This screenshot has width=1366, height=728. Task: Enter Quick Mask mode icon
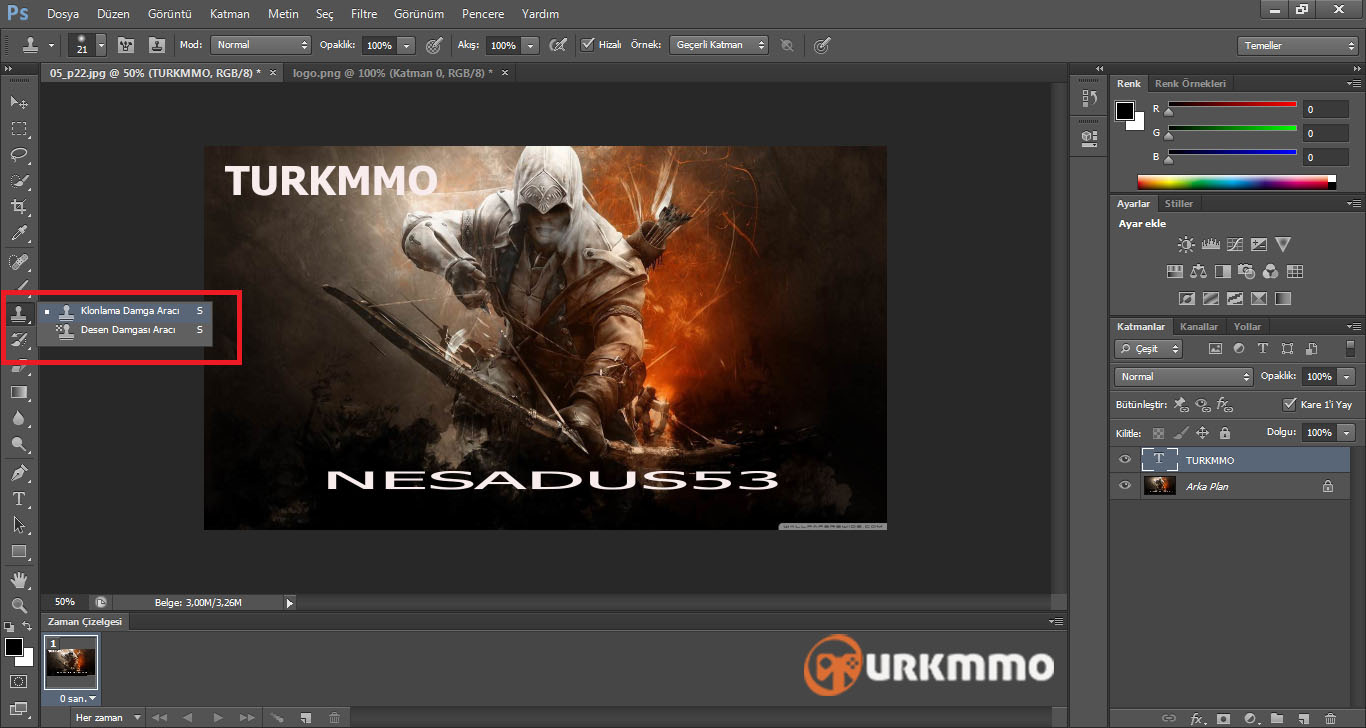coord(19,682)
